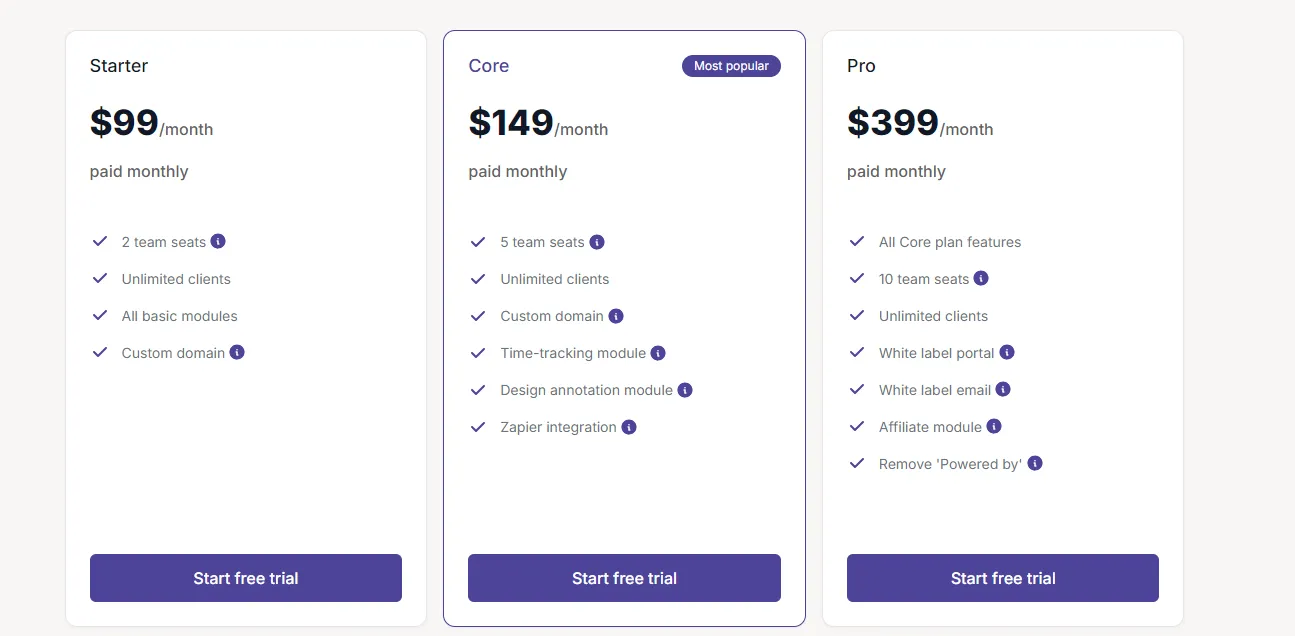This screenshot has height=636, width=1295.
Task: Open info icon beside 5 team seats
Action: (597, 241)
